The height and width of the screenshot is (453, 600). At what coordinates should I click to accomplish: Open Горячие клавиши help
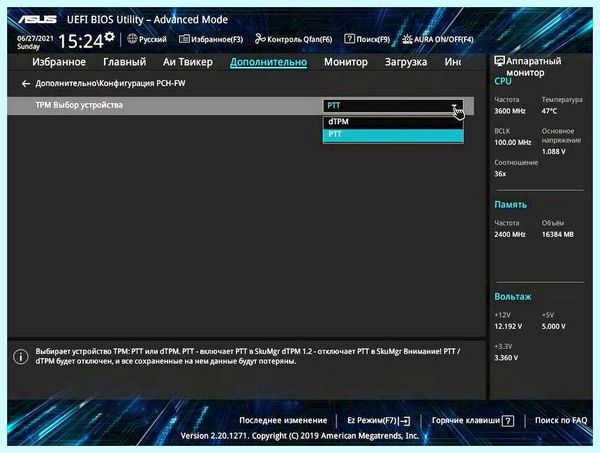point(473,420)
